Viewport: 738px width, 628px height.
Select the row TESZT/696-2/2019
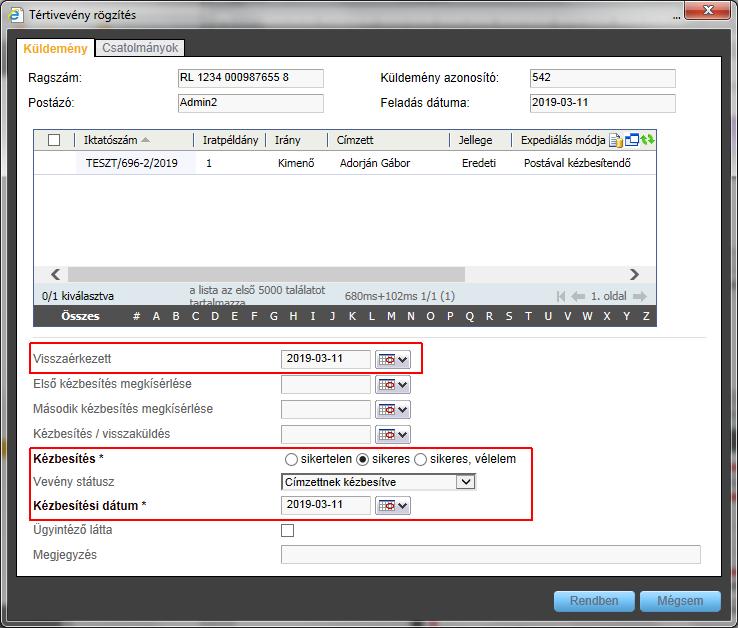pos(345,163)
